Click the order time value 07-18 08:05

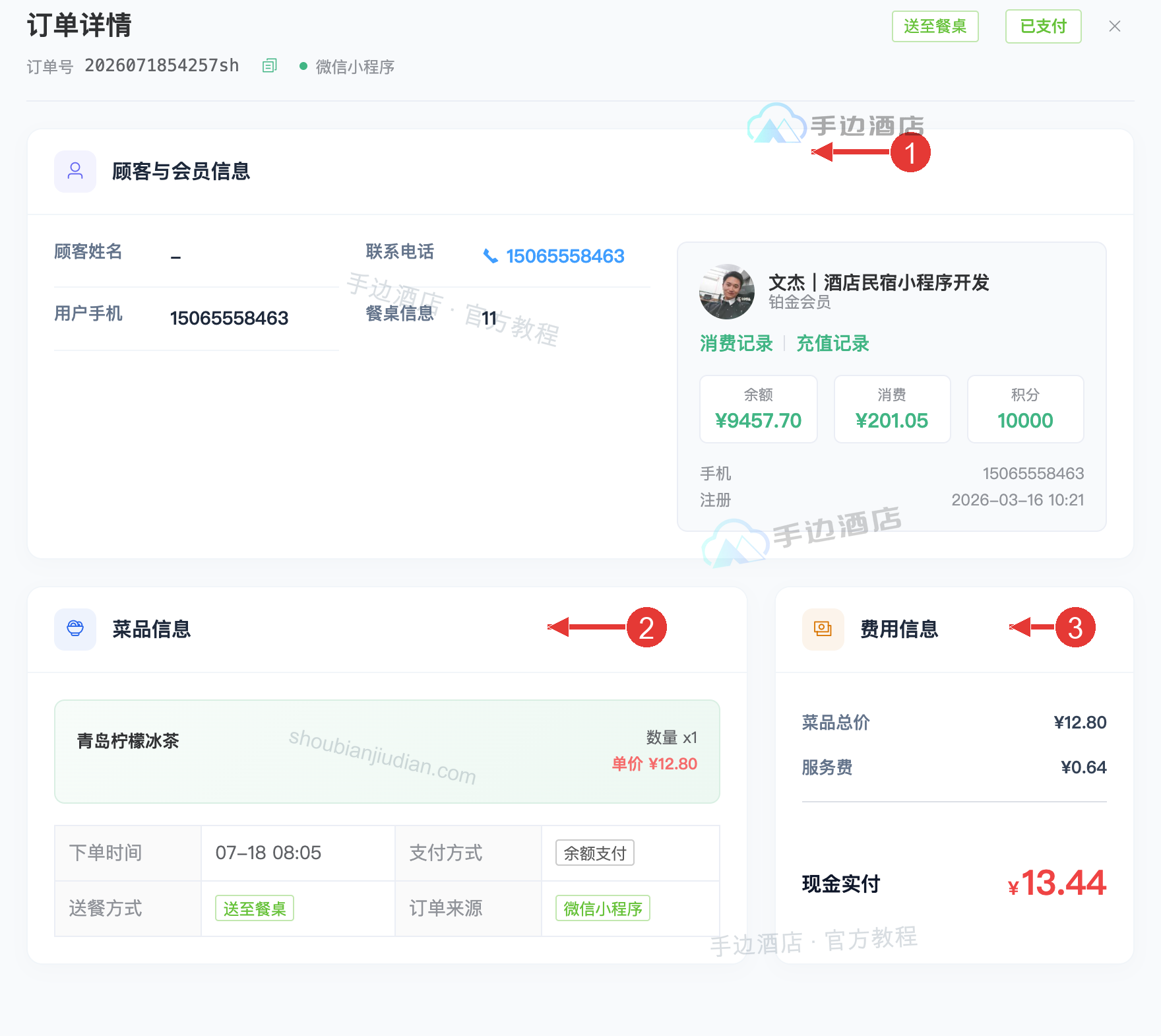point(268,853)
